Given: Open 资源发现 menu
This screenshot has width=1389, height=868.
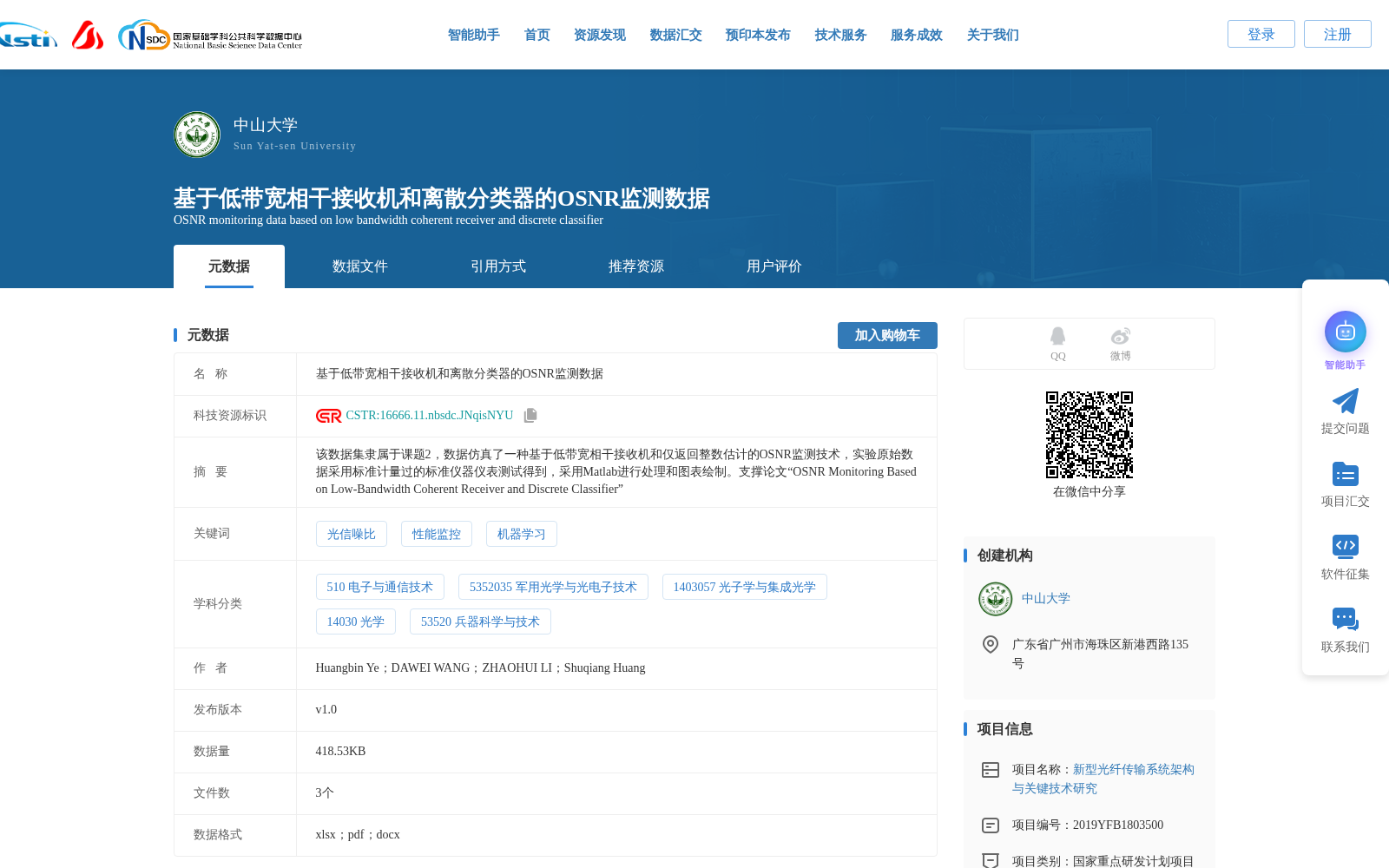Looking at the screenshot, I should coord(599,35).
